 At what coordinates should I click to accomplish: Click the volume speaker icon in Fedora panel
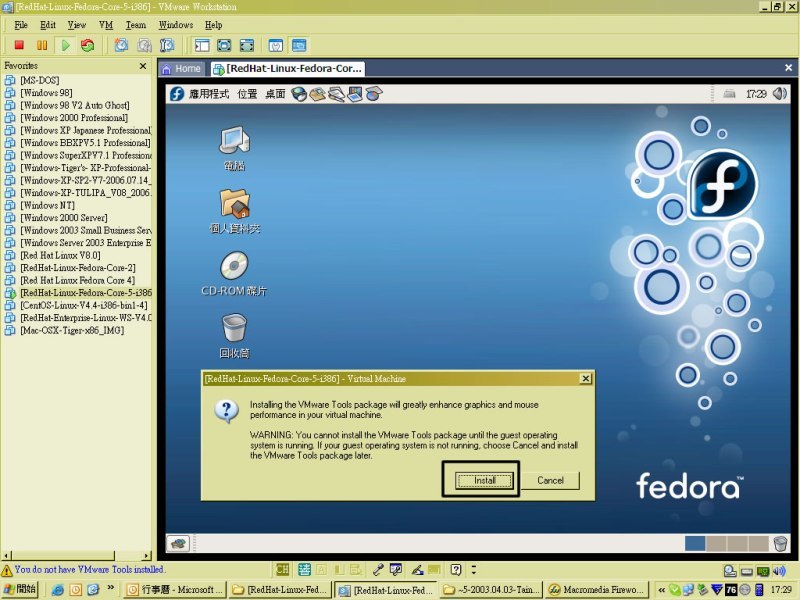(780, 93)
